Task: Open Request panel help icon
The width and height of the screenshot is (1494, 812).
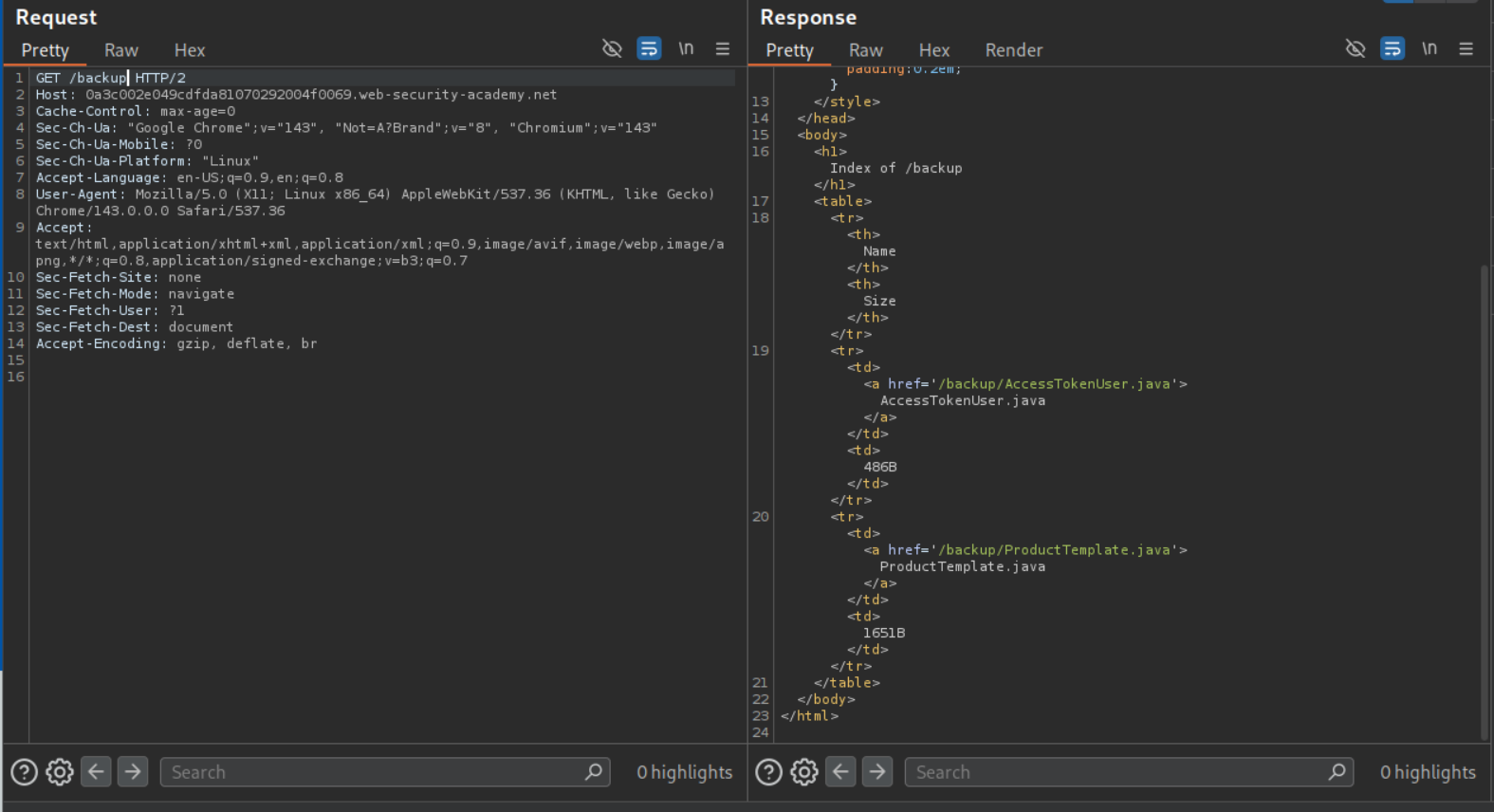Action: (24, 772)
